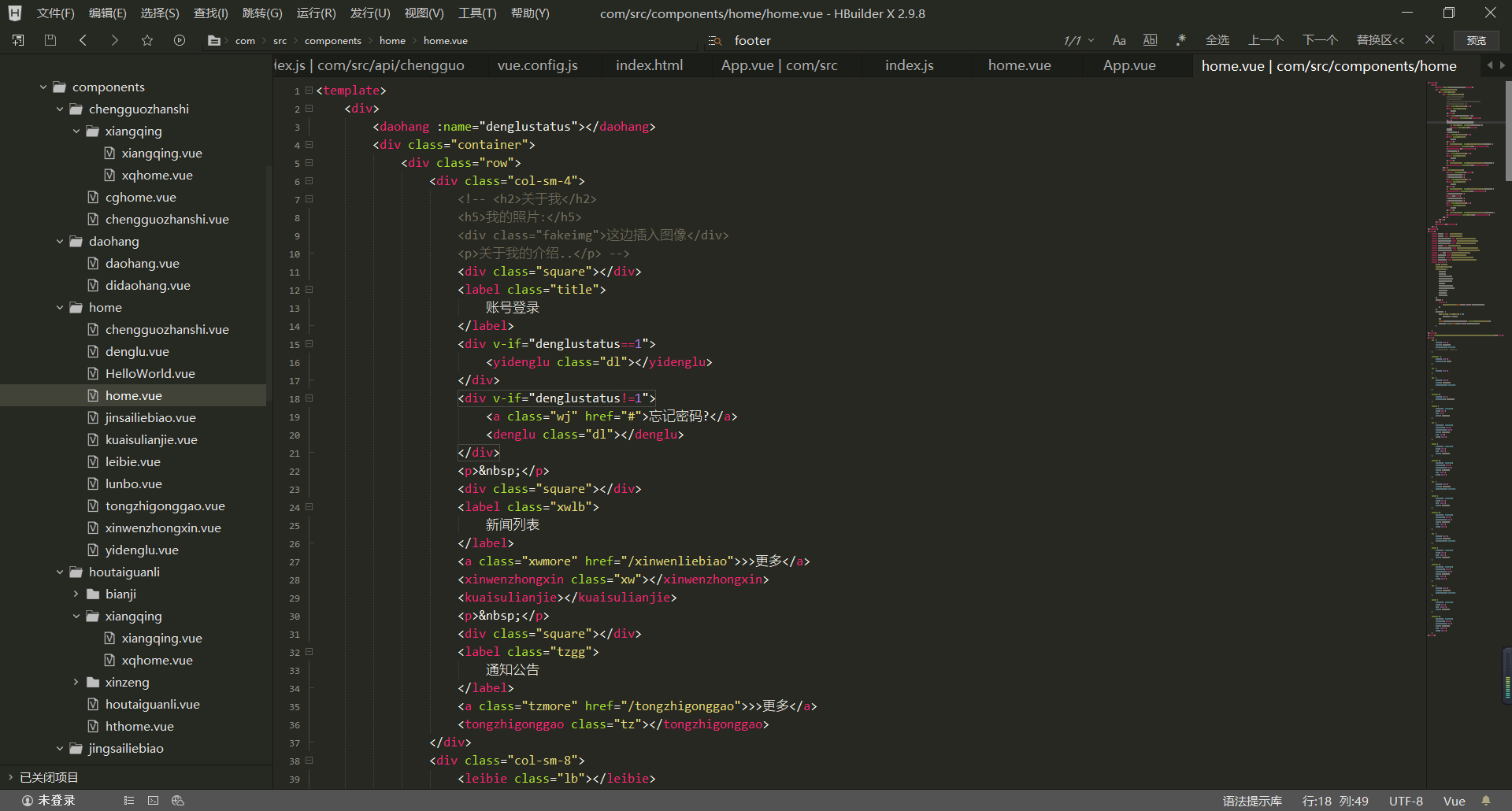Click 下一个 to find next match

point(1321,40)
